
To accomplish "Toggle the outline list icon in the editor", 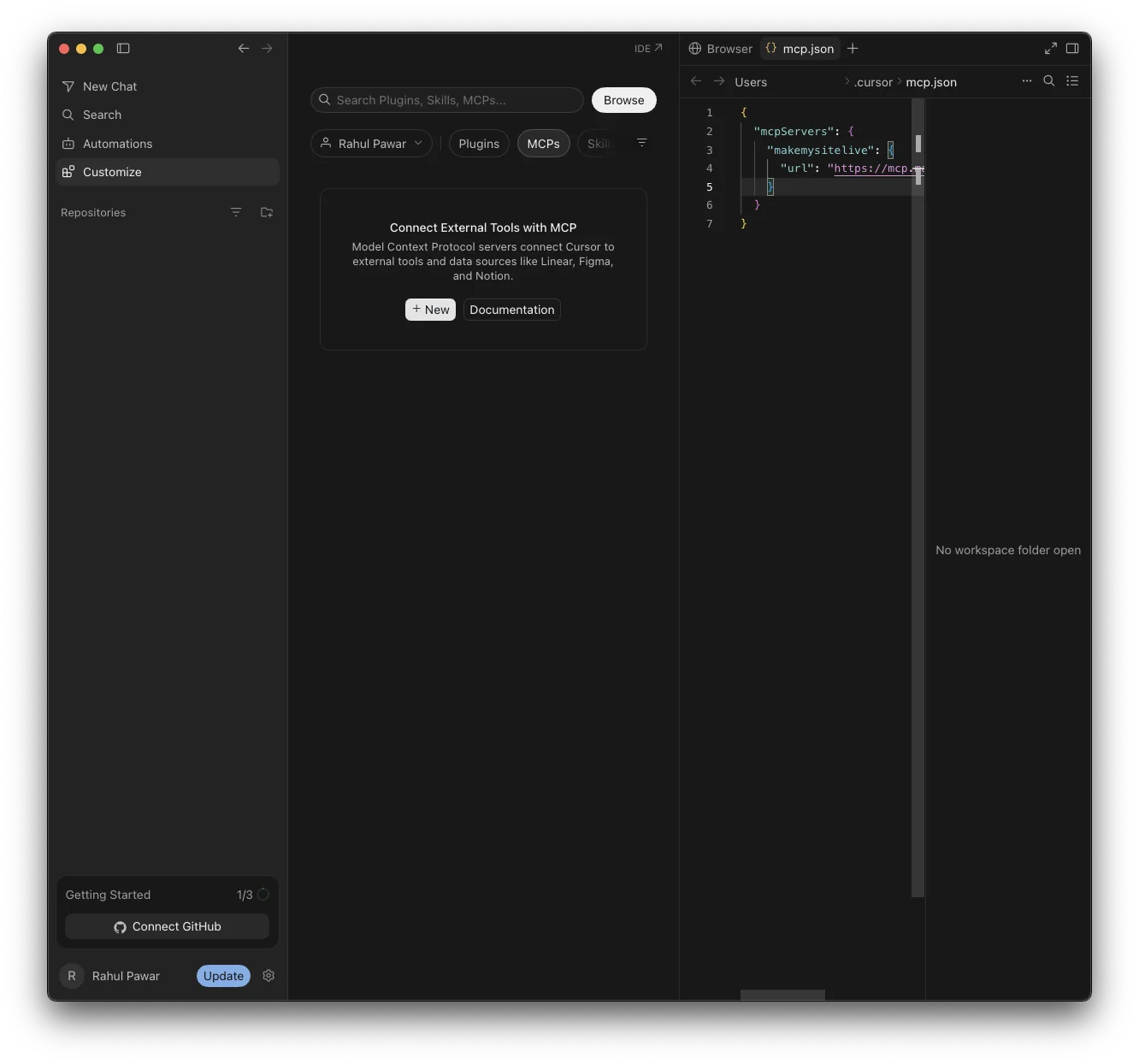I will (x=1072, y=81).
